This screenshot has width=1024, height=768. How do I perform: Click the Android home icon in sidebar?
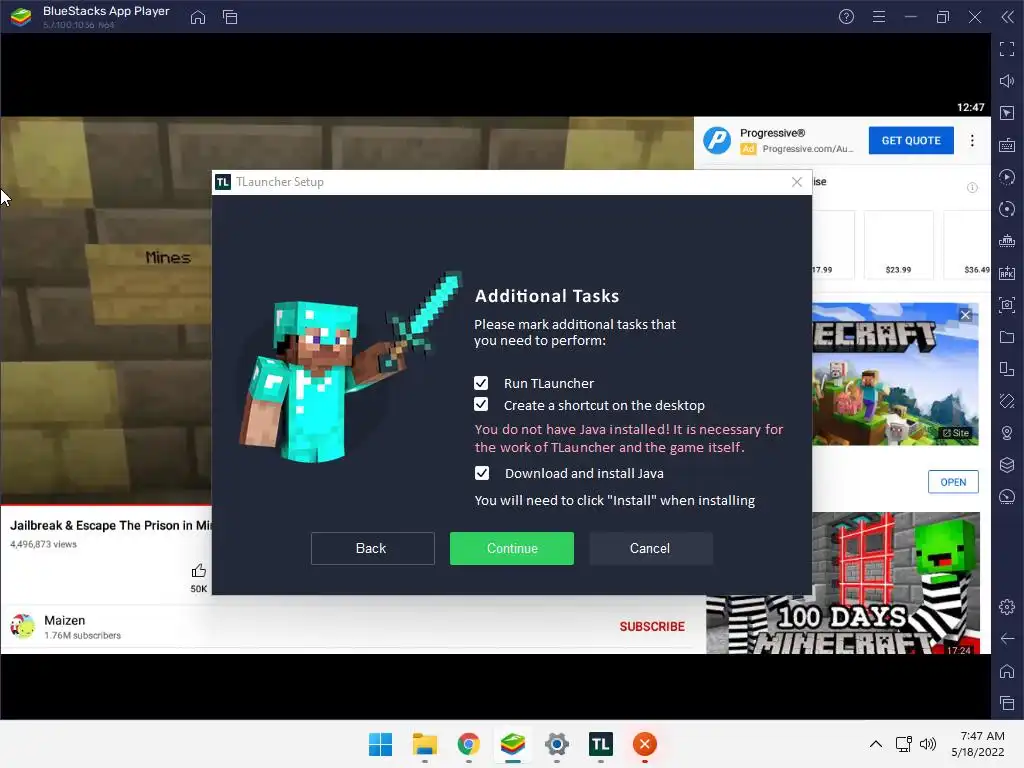click(x=1006, y=671)
